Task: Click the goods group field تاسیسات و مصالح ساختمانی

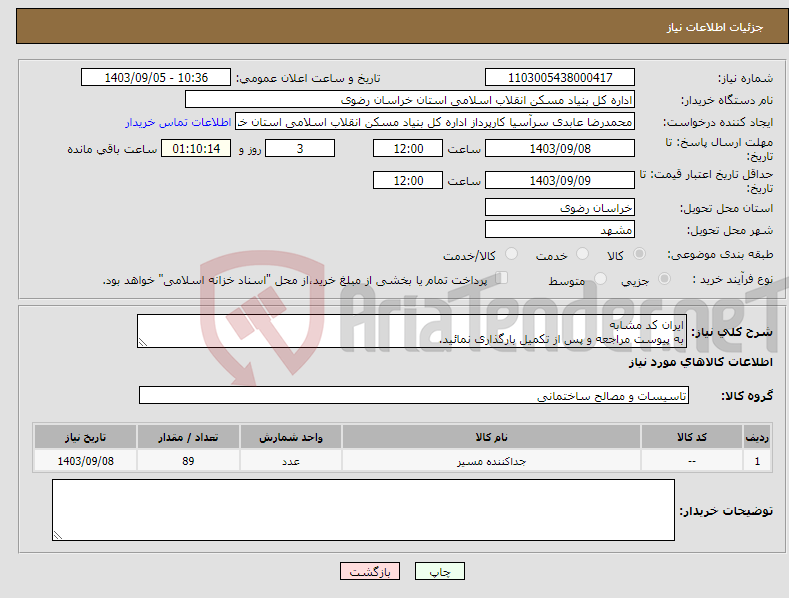Action: (414, 396)
